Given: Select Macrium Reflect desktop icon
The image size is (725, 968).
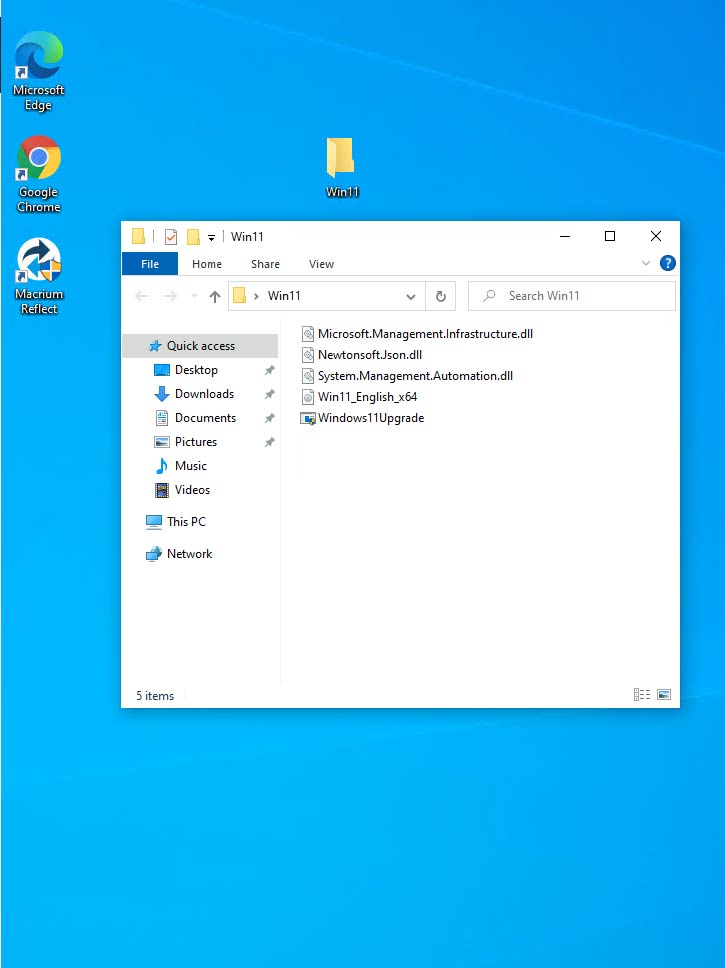Looking at the screenshot, I should (x=38, y=277).
